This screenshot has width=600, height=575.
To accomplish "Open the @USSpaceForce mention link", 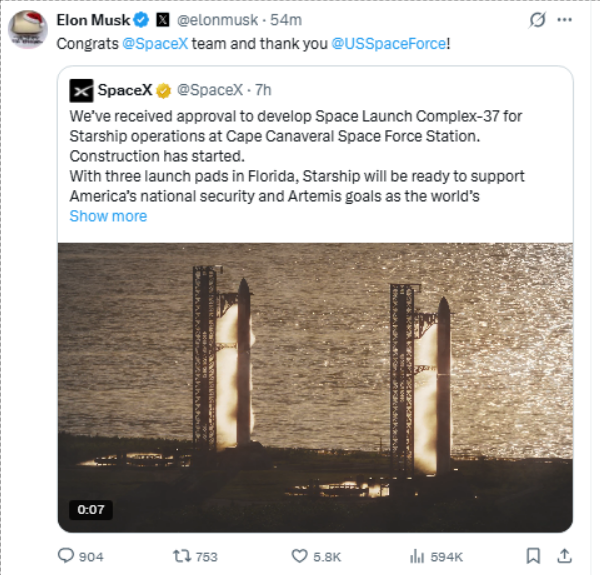I will [385, 44].
